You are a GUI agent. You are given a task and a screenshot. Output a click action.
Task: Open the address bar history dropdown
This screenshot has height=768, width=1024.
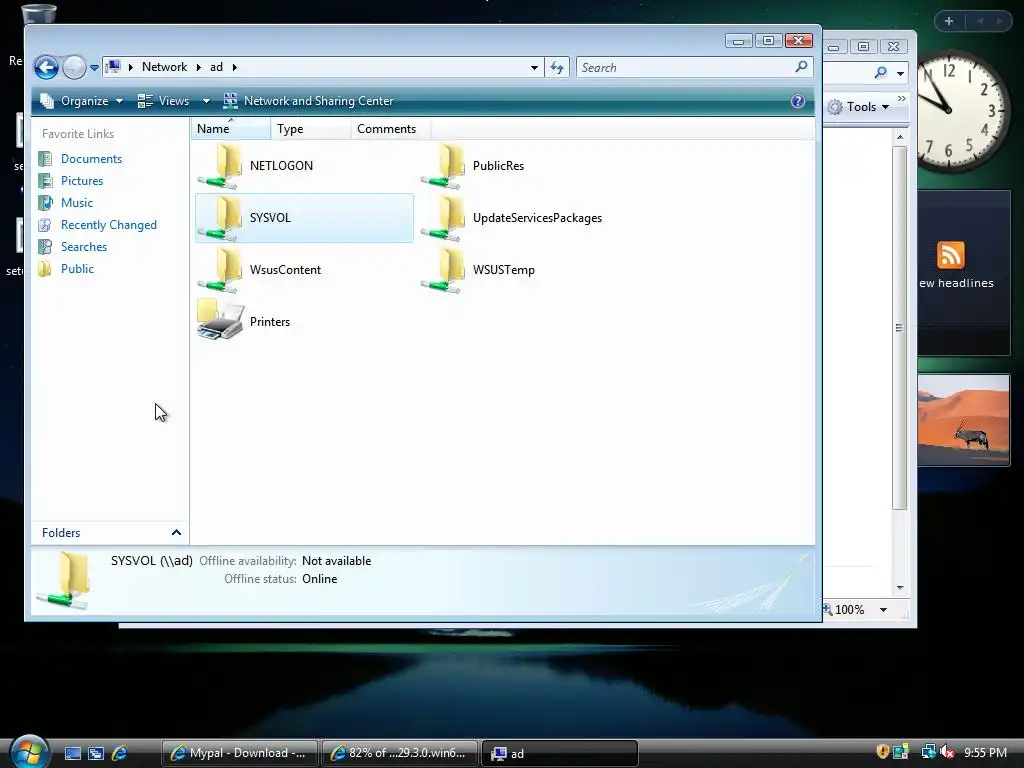pyautogui.click(x=534, y=67)
